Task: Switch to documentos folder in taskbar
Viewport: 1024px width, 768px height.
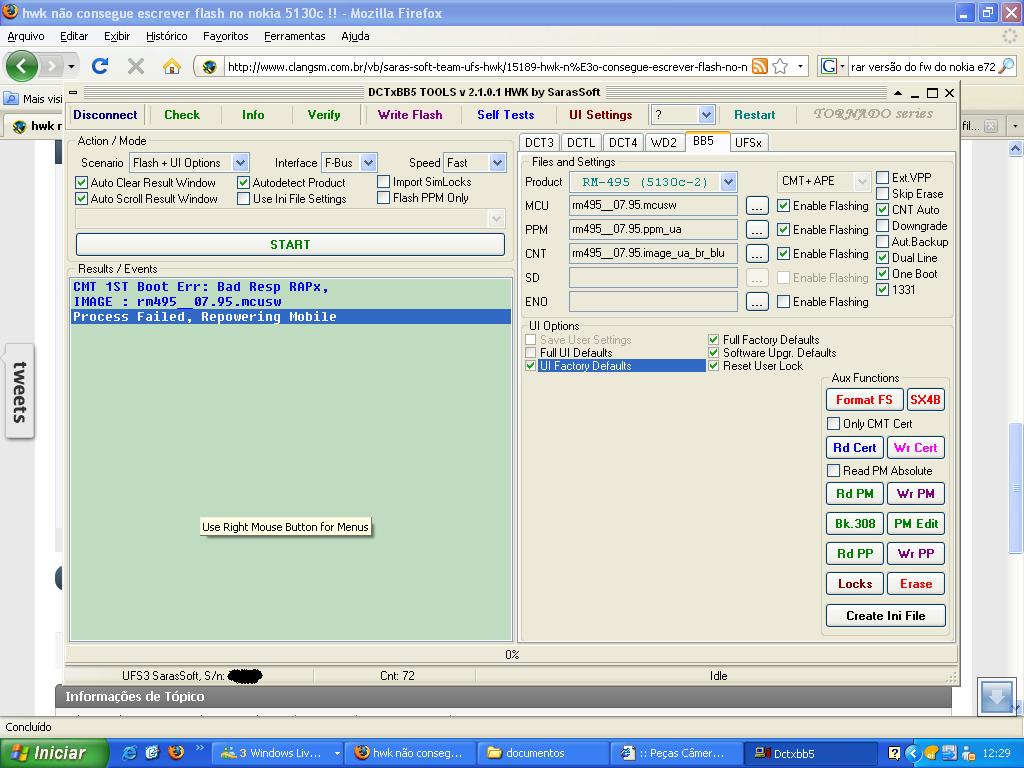Action: coord(542,753)
